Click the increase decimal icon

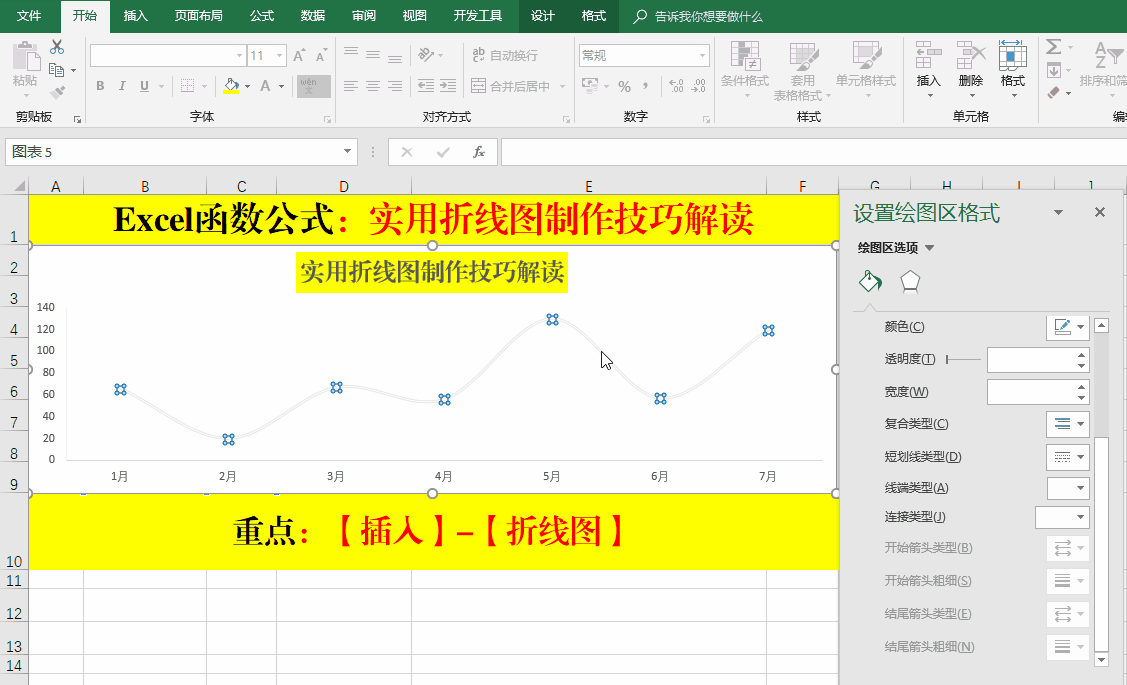pos(676,86)
